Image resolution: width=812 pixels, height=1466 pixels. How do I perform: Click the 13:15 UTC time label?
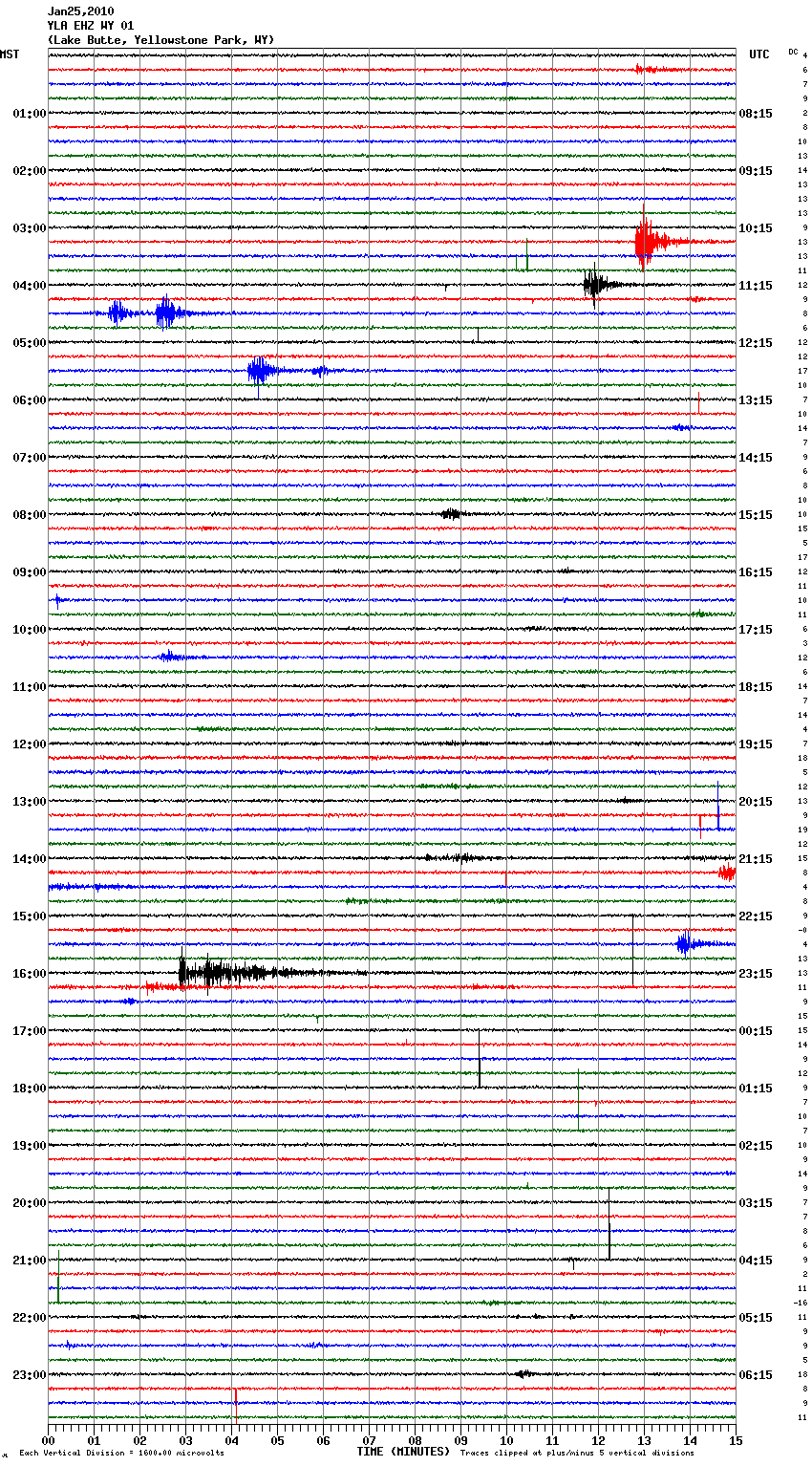tap(756, 400)
